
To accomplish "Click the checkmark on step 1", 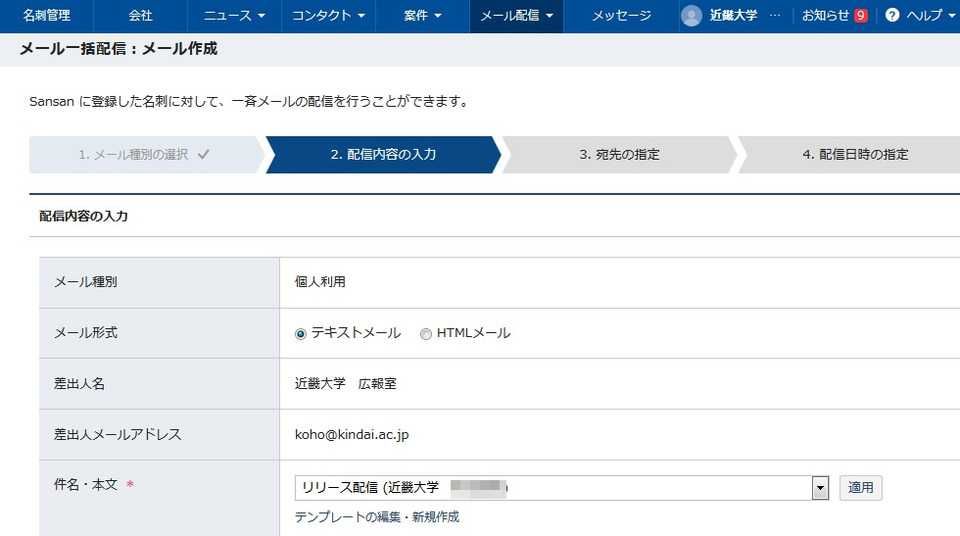I will [x=203, y=154].
